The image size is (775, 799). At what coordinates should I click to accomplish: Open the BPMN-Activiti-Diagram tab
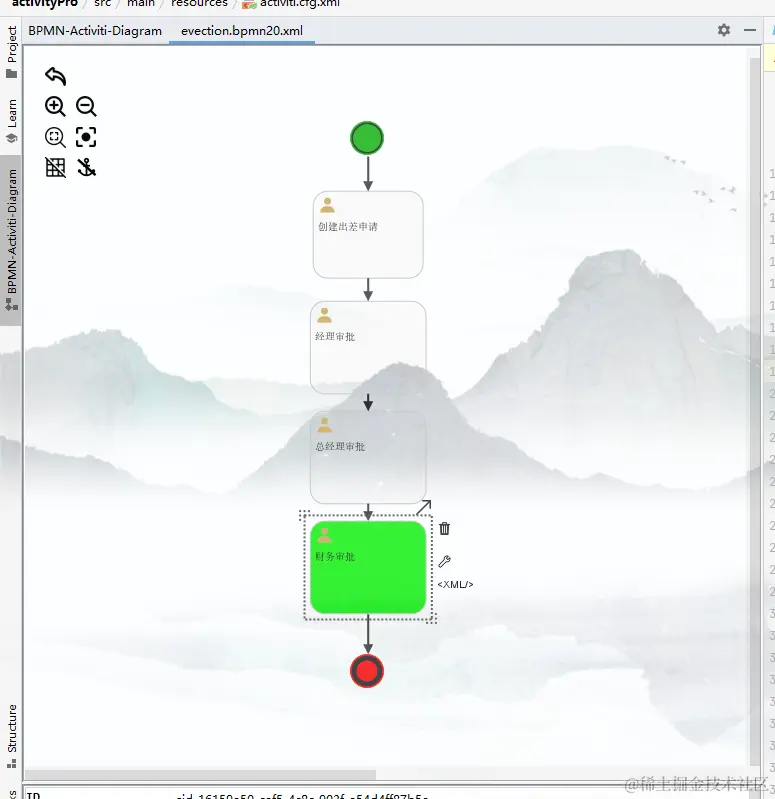[x=95, y=31]
